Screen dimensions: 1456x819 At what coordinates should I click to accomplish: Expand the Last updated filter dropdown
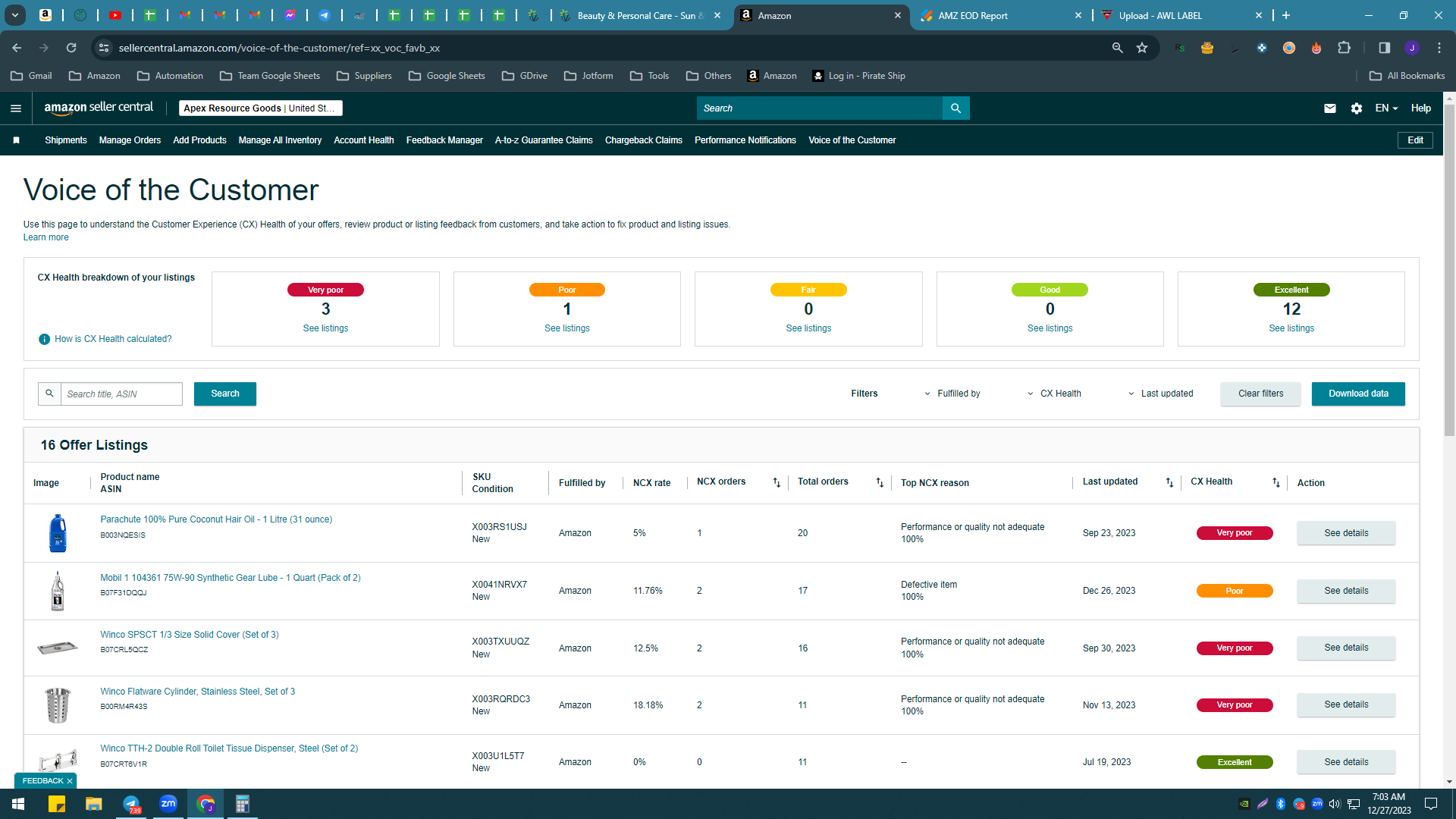[1160, 394]
